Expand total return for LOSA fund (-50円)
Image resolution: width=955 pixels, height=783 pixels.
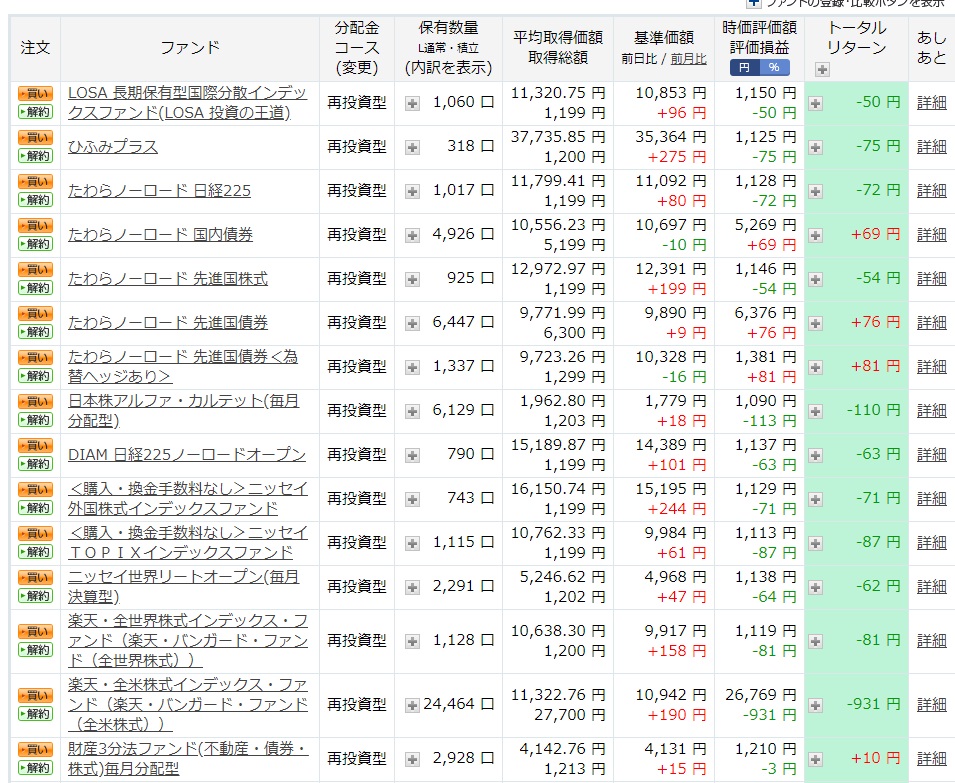click(816, 104)
